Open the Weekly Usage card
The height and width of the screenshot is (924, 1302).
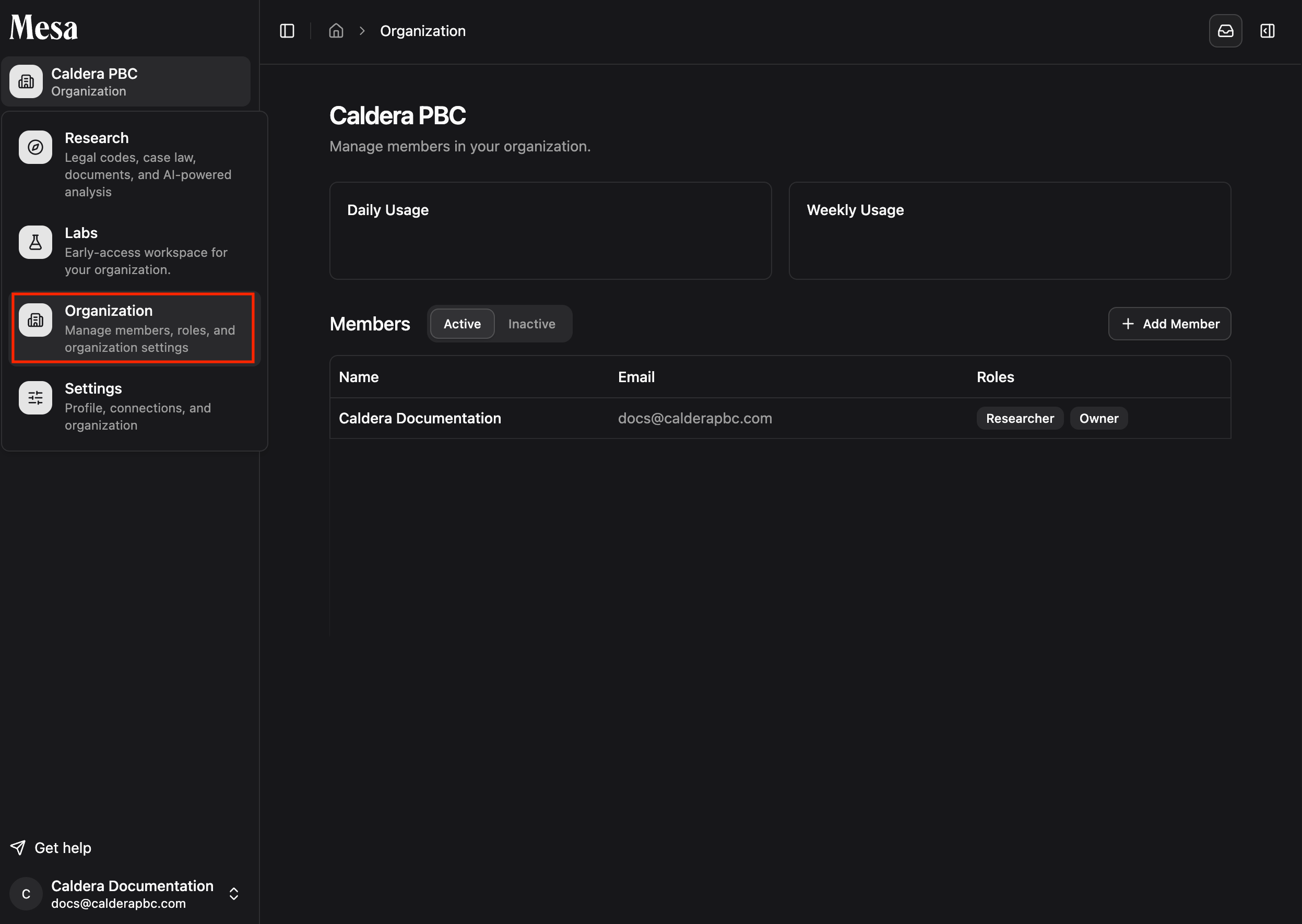point(1010,230)
